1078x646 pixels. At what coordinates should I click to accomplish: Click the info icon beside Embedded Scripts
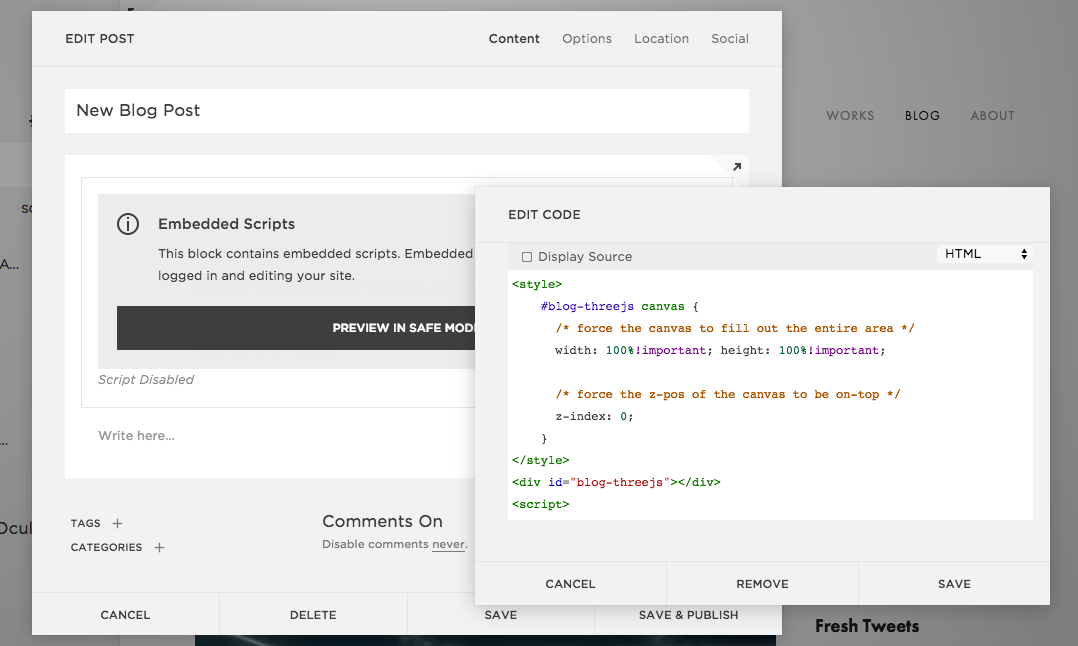128,224
